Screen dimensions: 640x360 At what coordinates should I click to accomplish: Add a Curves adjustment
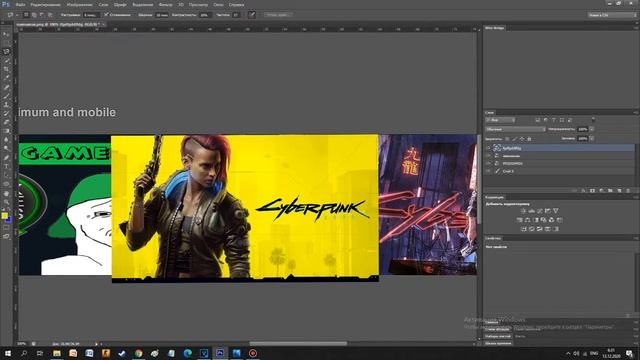(540, 211)
